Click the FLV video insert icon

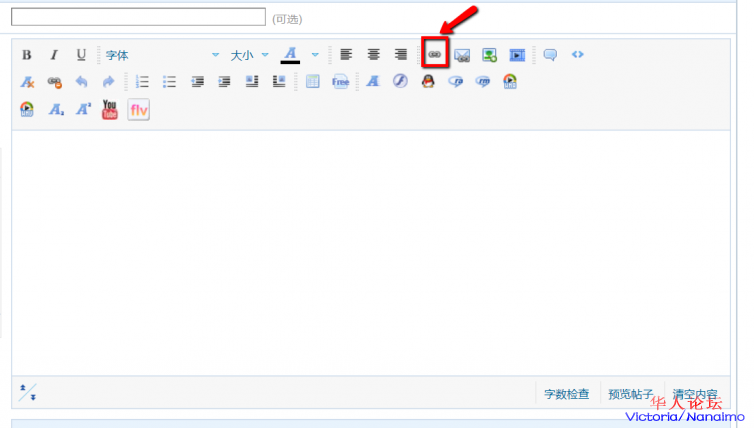click(138, 109)
